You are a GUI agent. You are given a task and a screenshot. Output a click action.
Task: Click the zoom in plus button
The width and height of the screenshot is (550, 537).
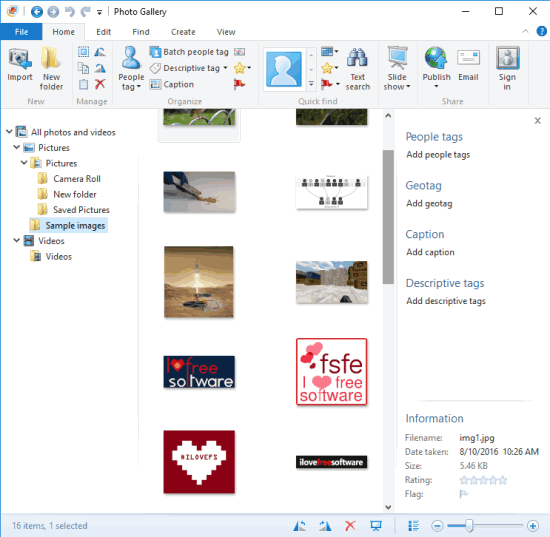point(533,526)
